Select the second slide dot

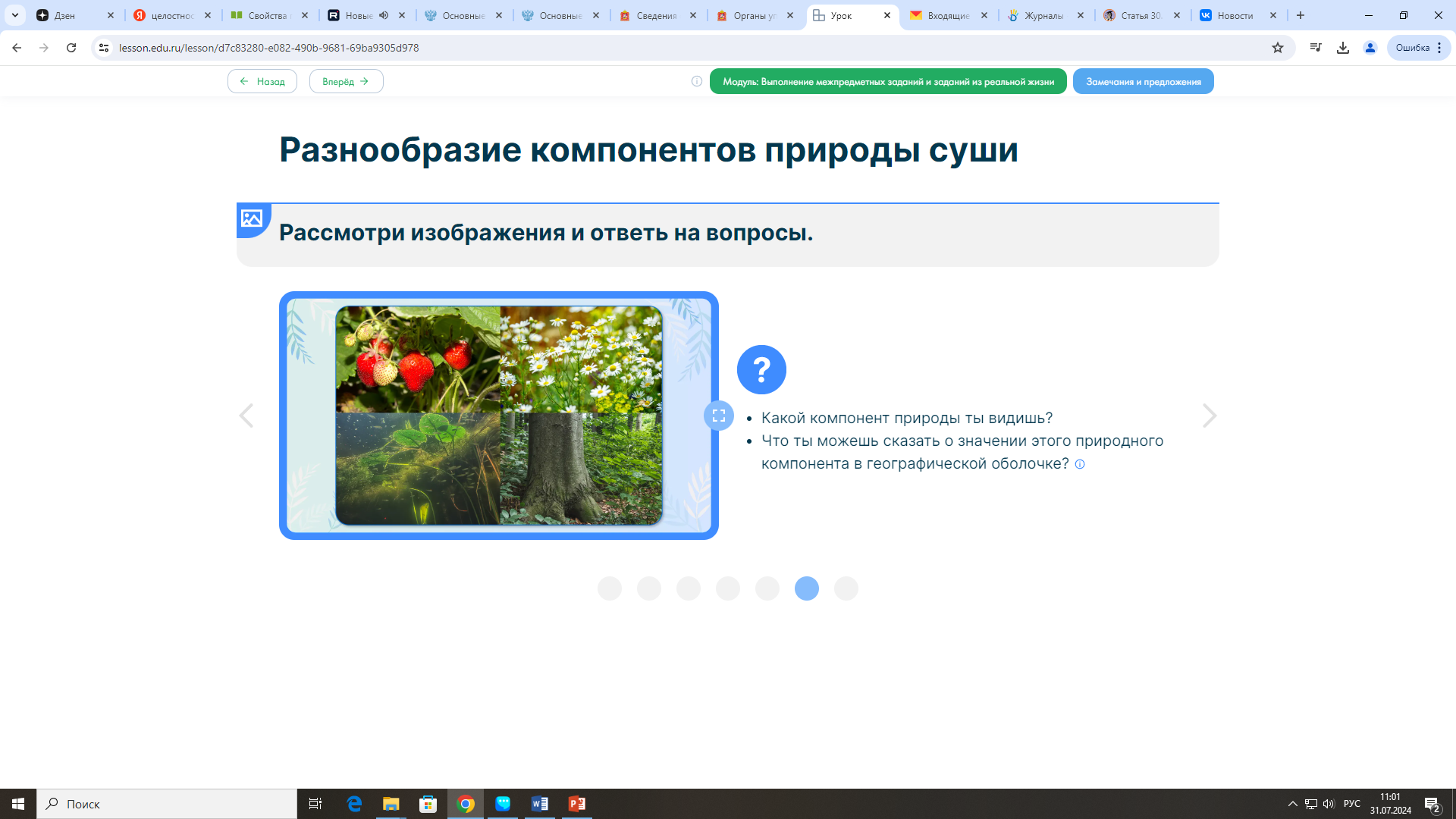pyautogui.click(x=649, y=588)
